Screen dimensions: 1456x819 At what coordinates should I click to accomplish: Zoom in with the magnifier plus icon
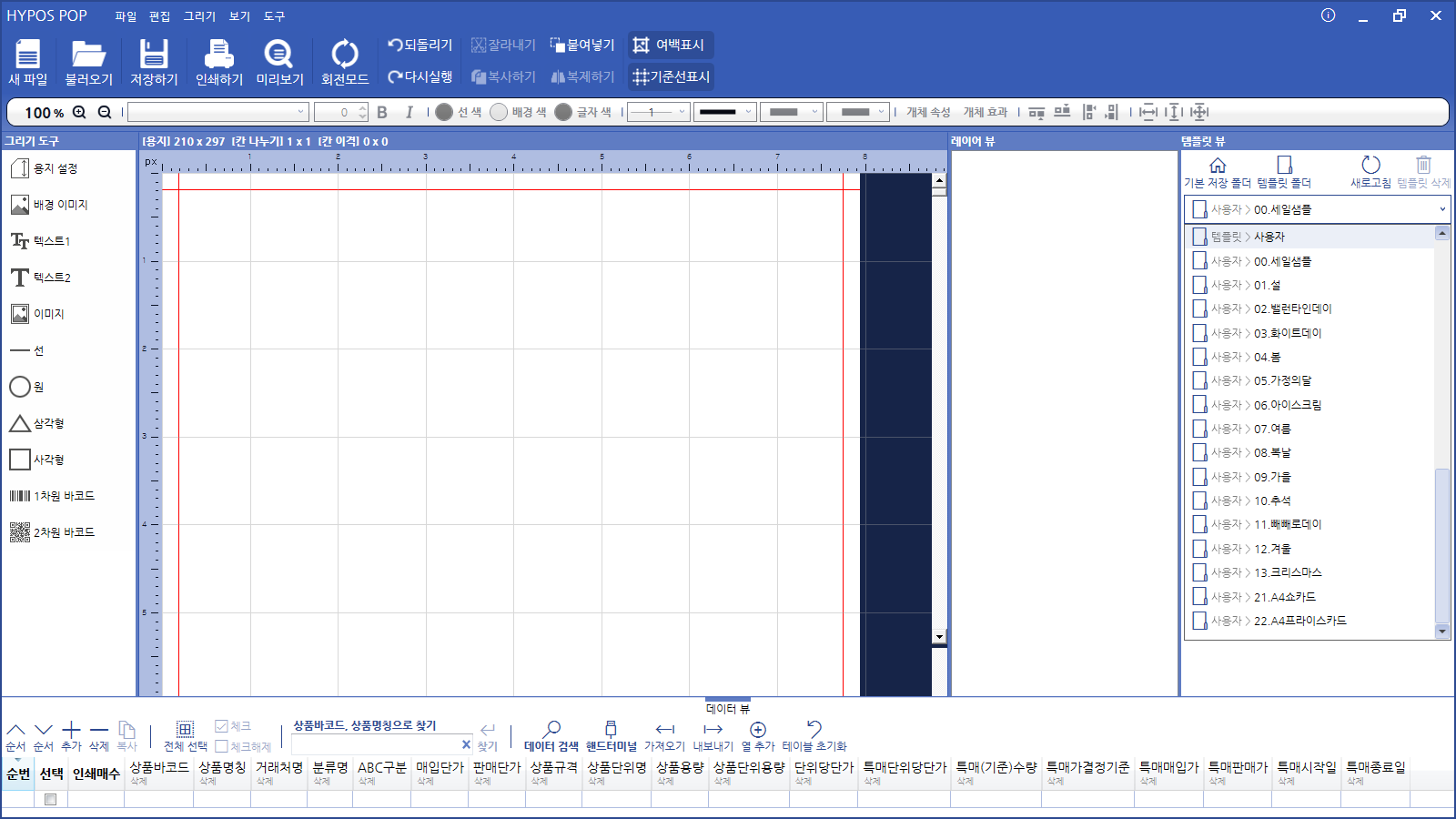point(79,112)
